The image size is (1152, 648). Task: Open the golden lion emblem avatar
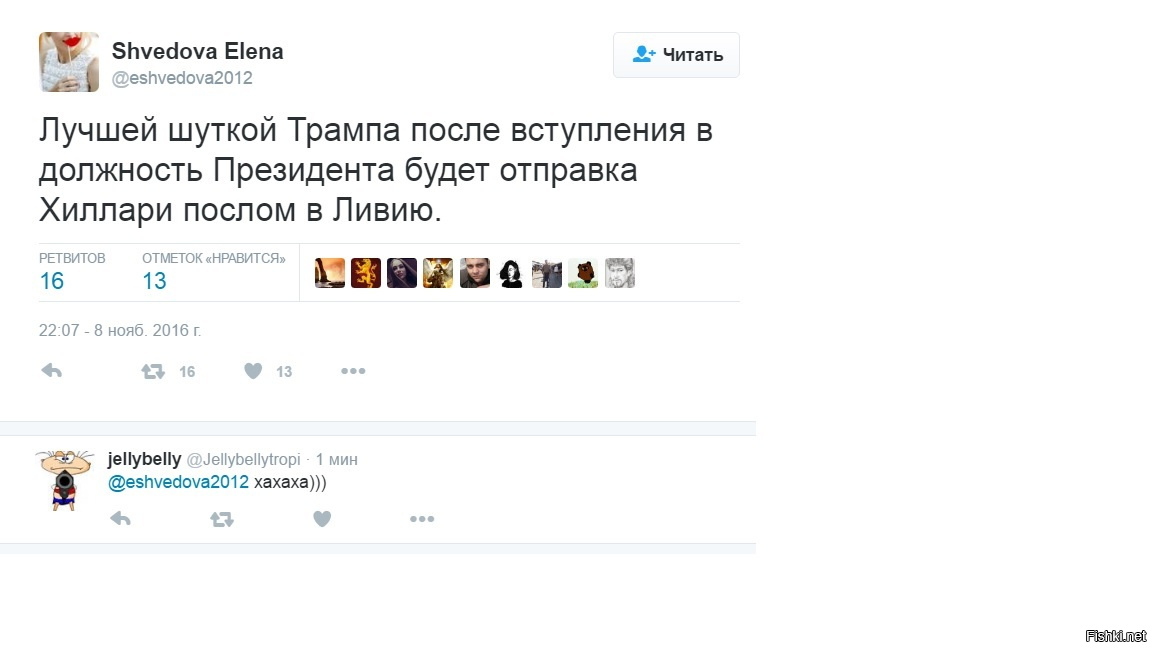tap(366, 273)
